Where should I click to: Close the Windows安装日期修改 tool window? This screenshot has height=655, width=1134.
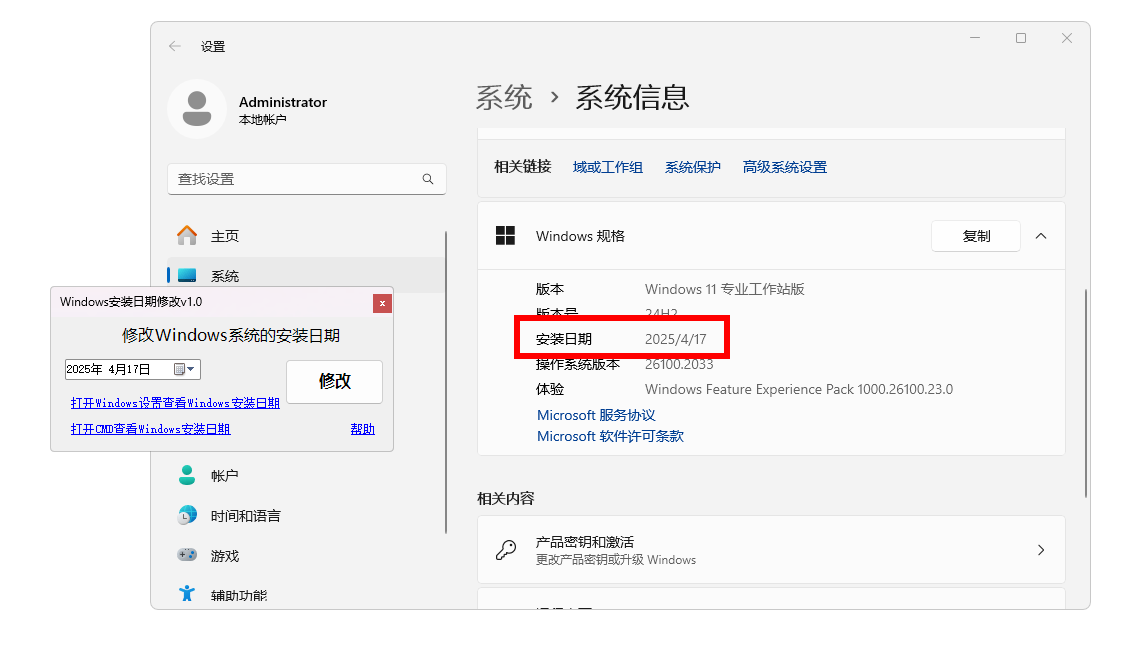tap(383, 304)
